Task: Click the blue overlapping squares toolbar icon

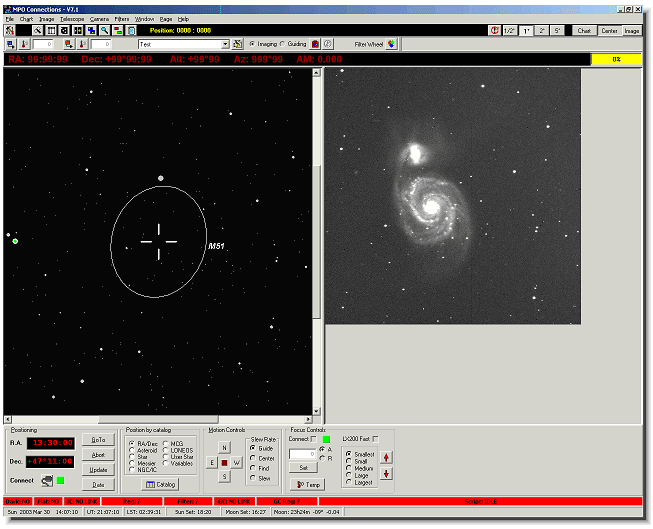Action: [x=91, y=30]
